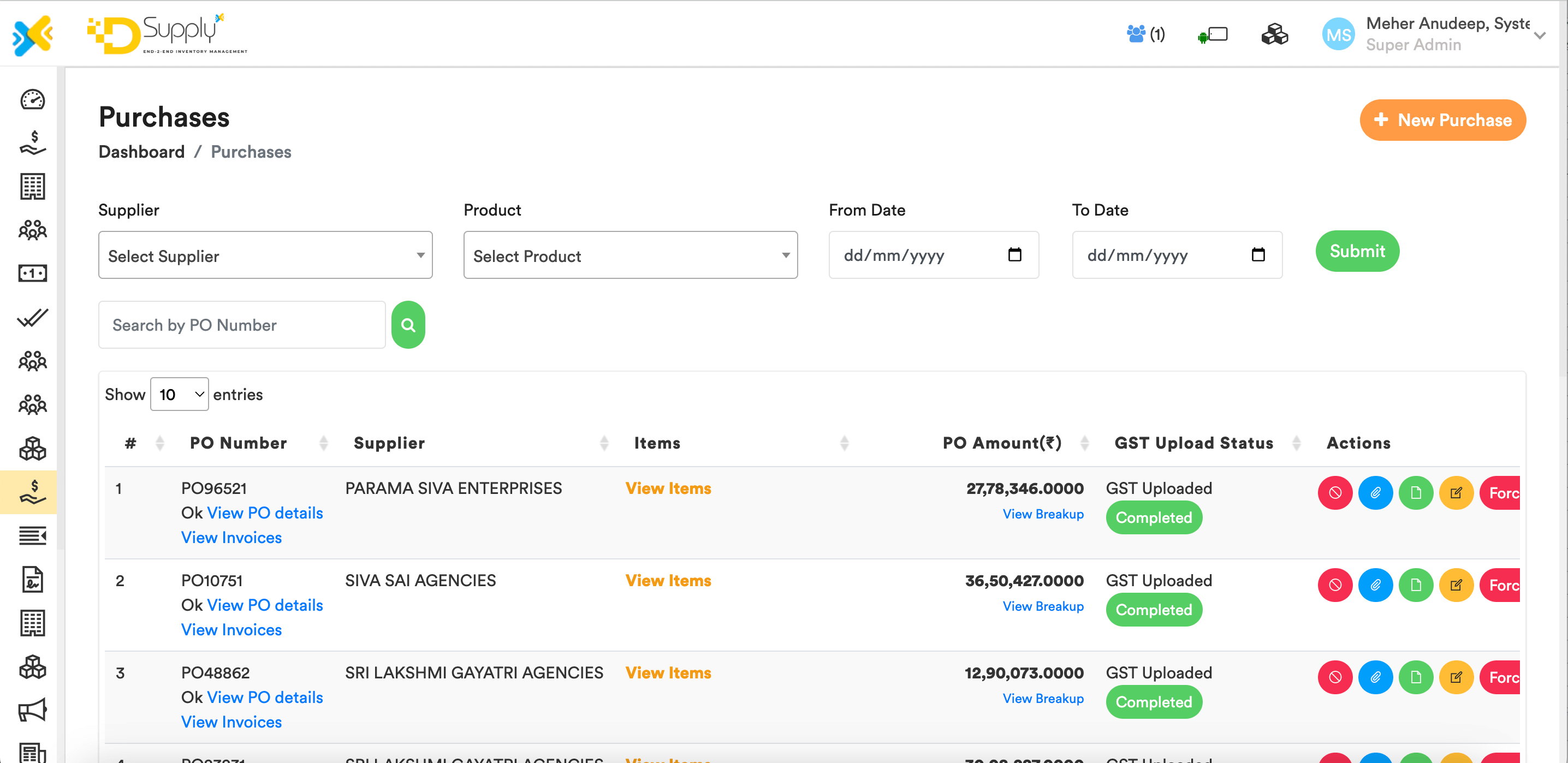Open the dashboard speedometer sidebar icon

click(x=32, y=99)
